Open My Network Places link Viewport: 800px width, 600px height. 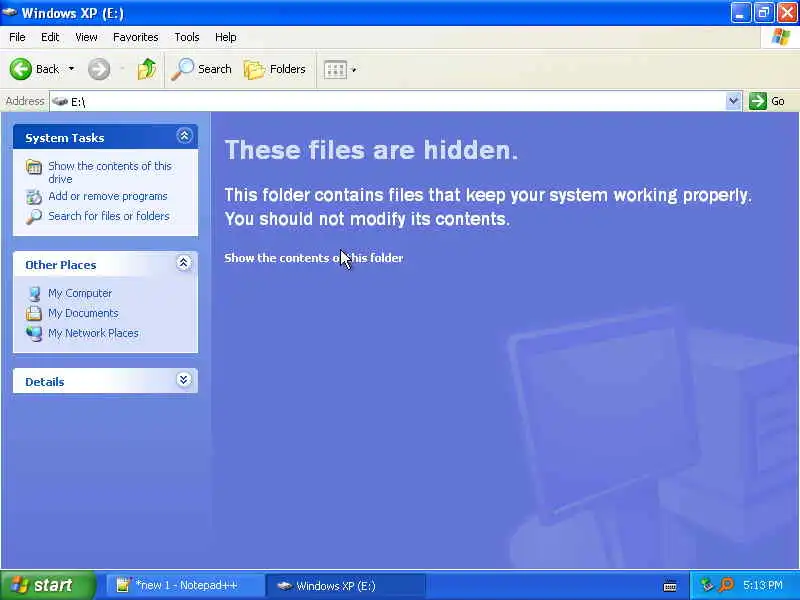pyautogui.click(x=93, y=333)
